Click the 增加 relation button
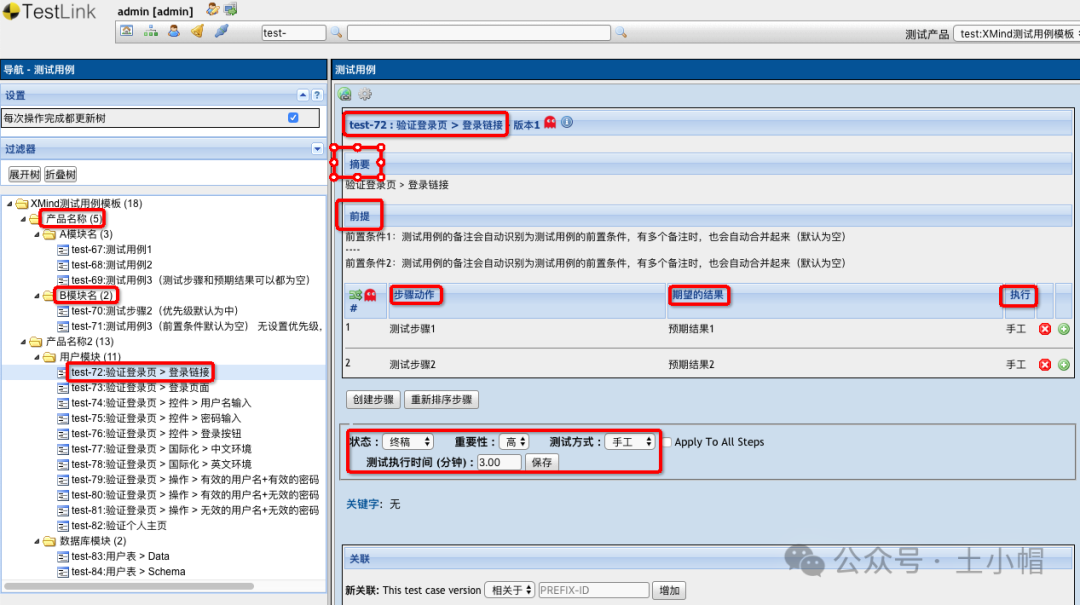The height and width of the screenshot is (605, 1080). tap(669, 590)
